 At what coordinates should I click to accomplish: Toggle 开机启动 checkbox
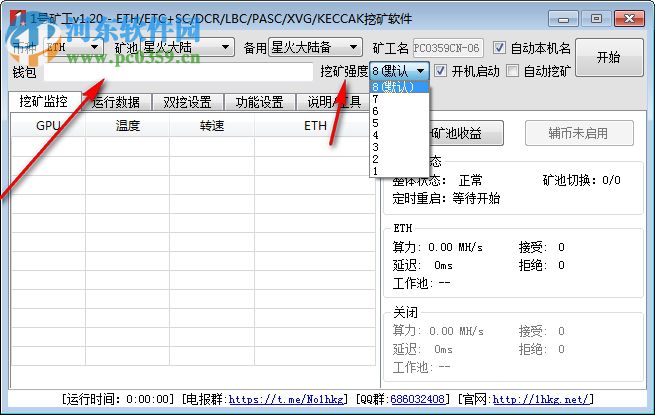(x=440, y=71)
